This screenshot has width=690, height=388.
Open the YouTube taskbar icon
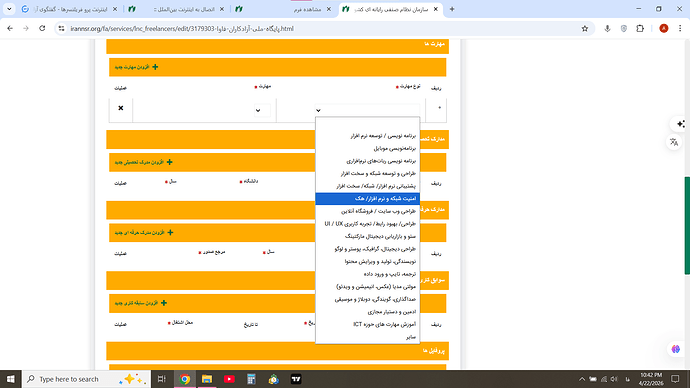tap(229, 379)
